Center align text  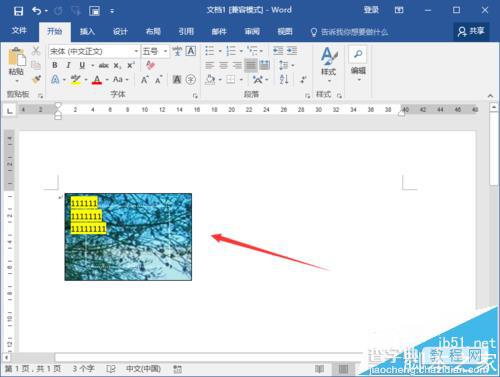pos(223,65)
